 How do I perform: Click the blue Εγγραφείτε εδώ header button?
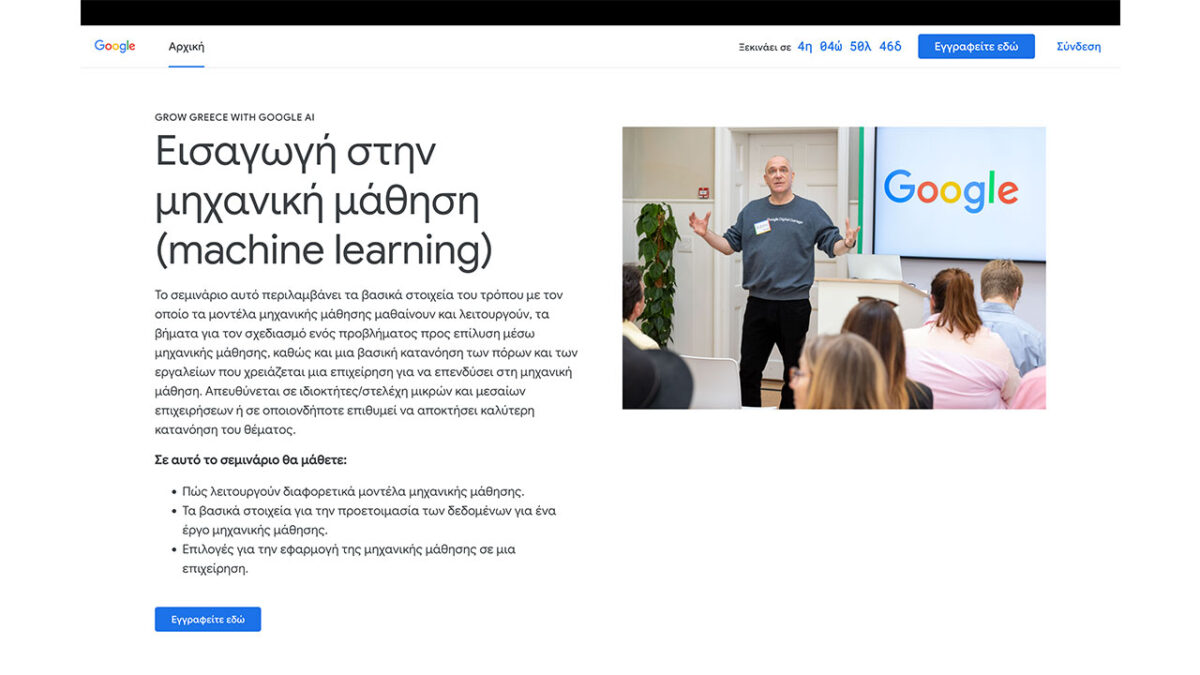coord(976,47)
